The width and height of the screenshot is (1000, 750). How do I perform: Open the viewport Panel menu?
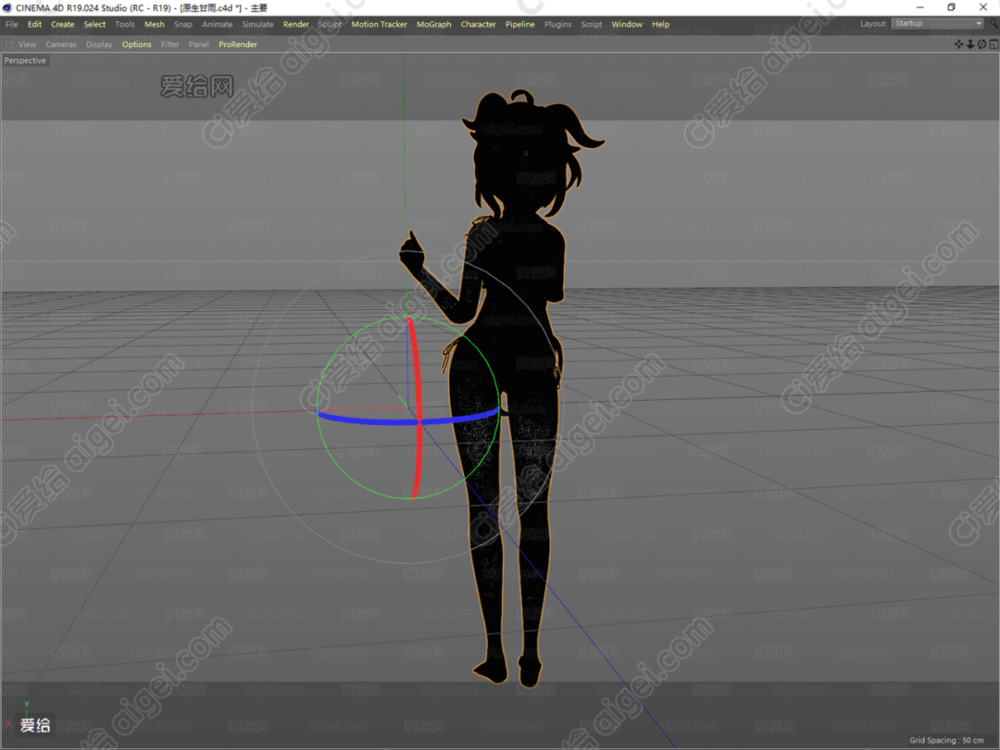[198, 44]
